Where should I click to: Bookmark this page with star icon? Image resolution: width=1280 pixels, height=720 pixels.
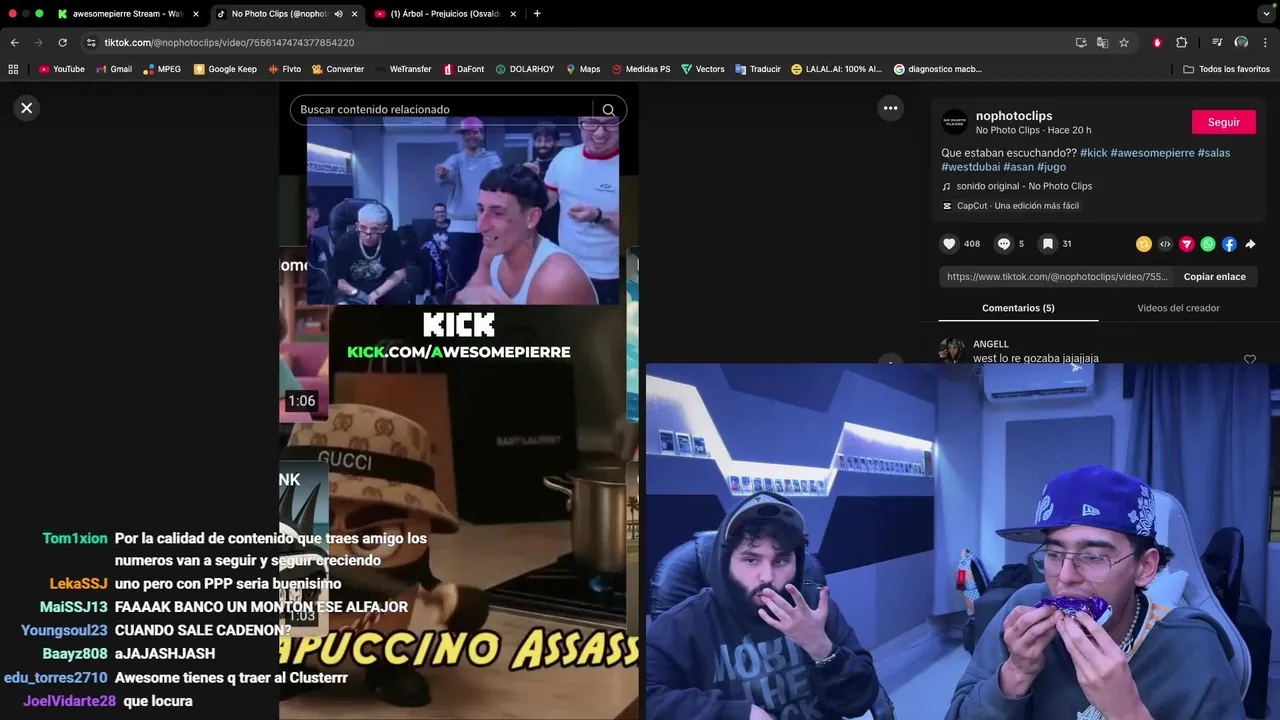(x=1124, y=43)
